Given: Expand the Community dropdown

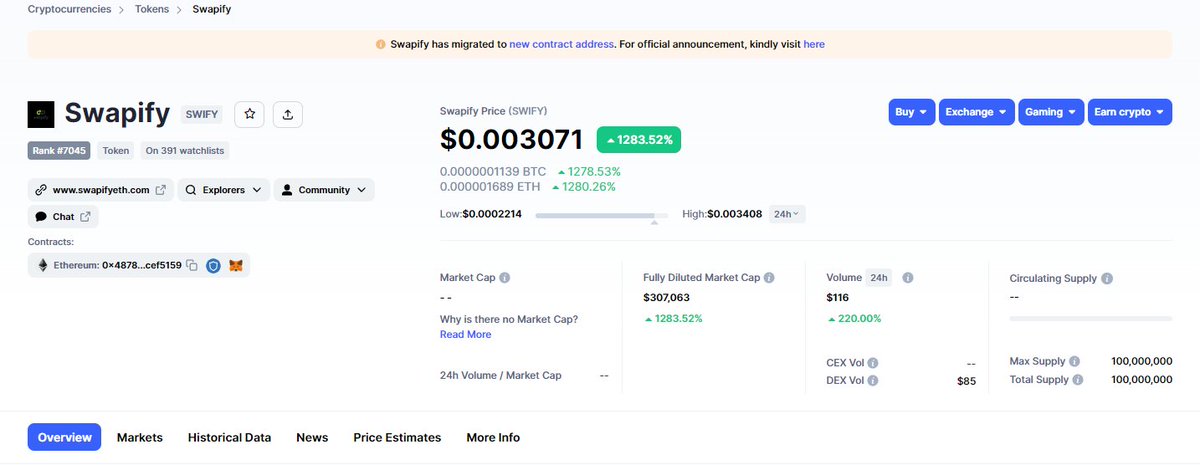Looking at the screenshot, I should coord(324,190).
